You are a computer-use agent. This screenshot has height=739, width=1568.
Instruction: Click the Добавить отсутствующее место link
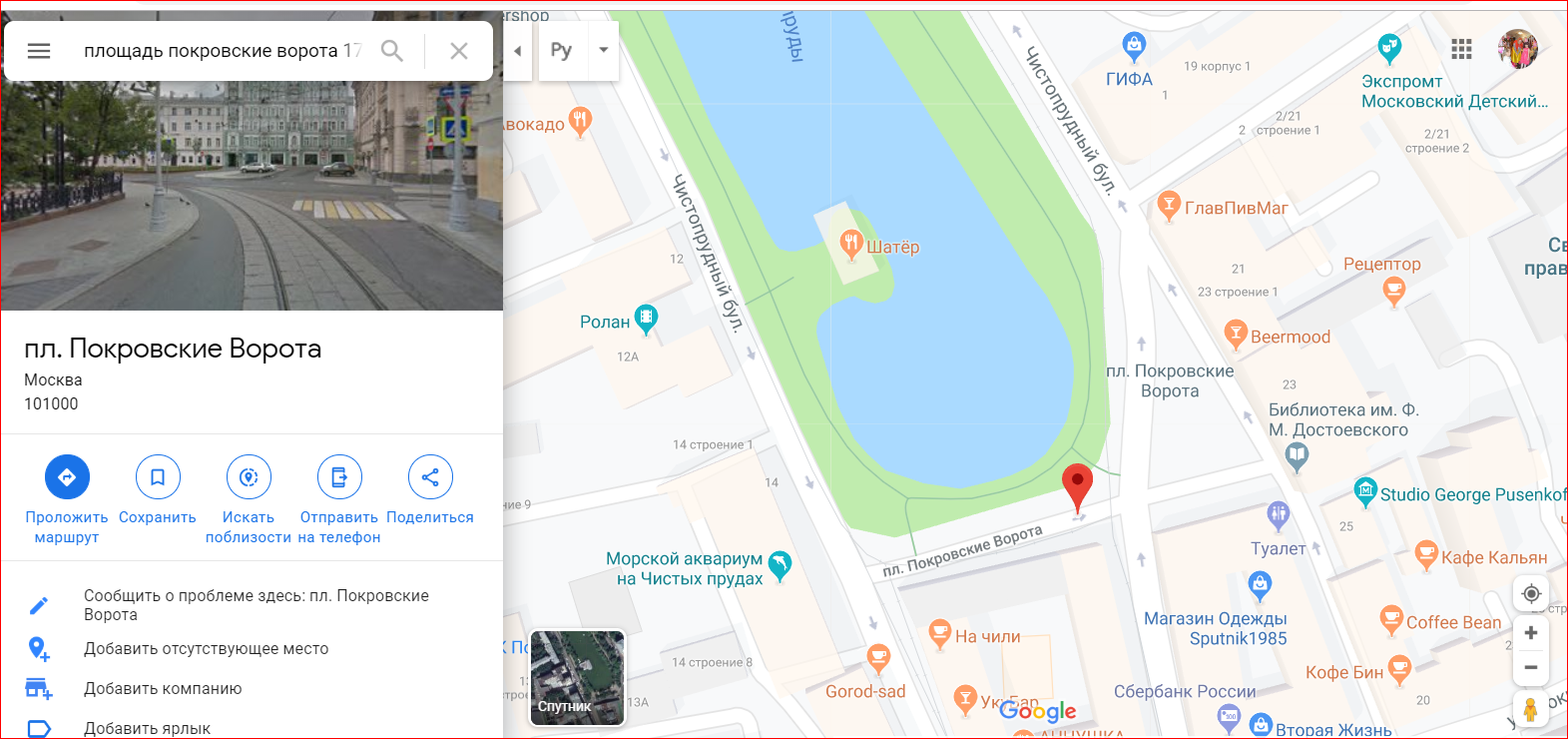pyautogui.click(x=207, y=649)
